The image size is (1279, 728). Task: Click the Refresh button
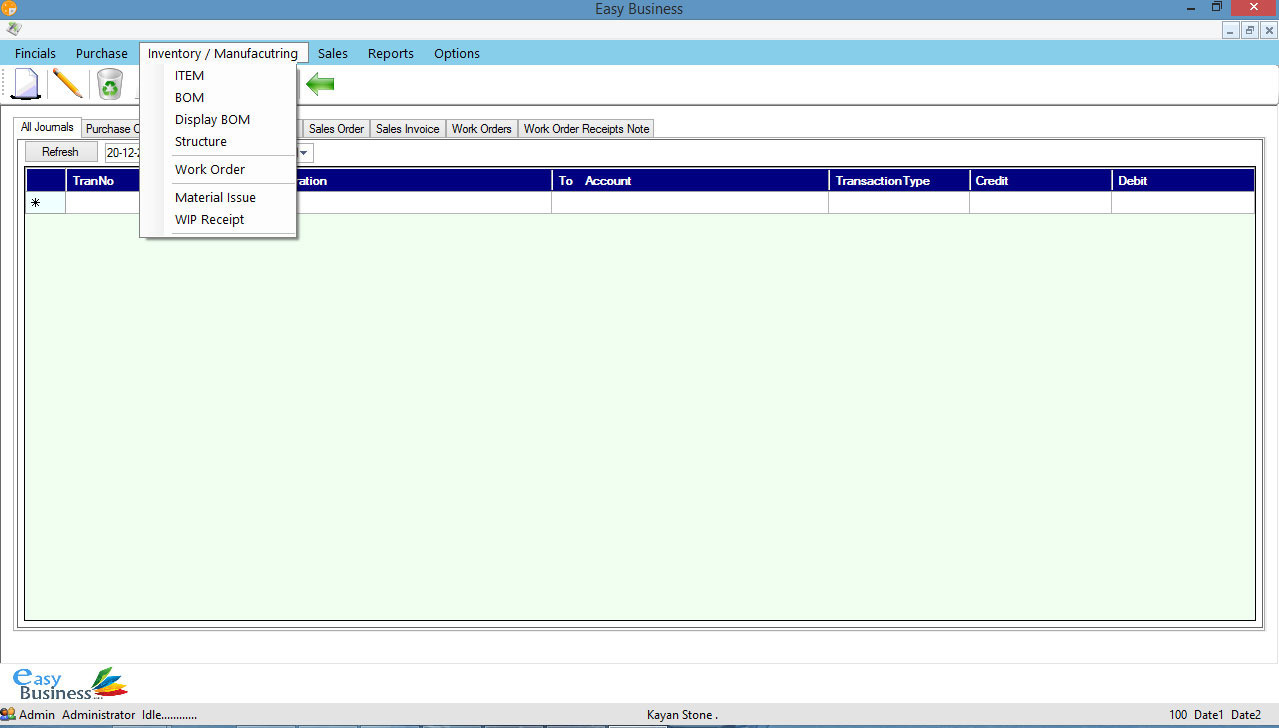tap(60, 152)
